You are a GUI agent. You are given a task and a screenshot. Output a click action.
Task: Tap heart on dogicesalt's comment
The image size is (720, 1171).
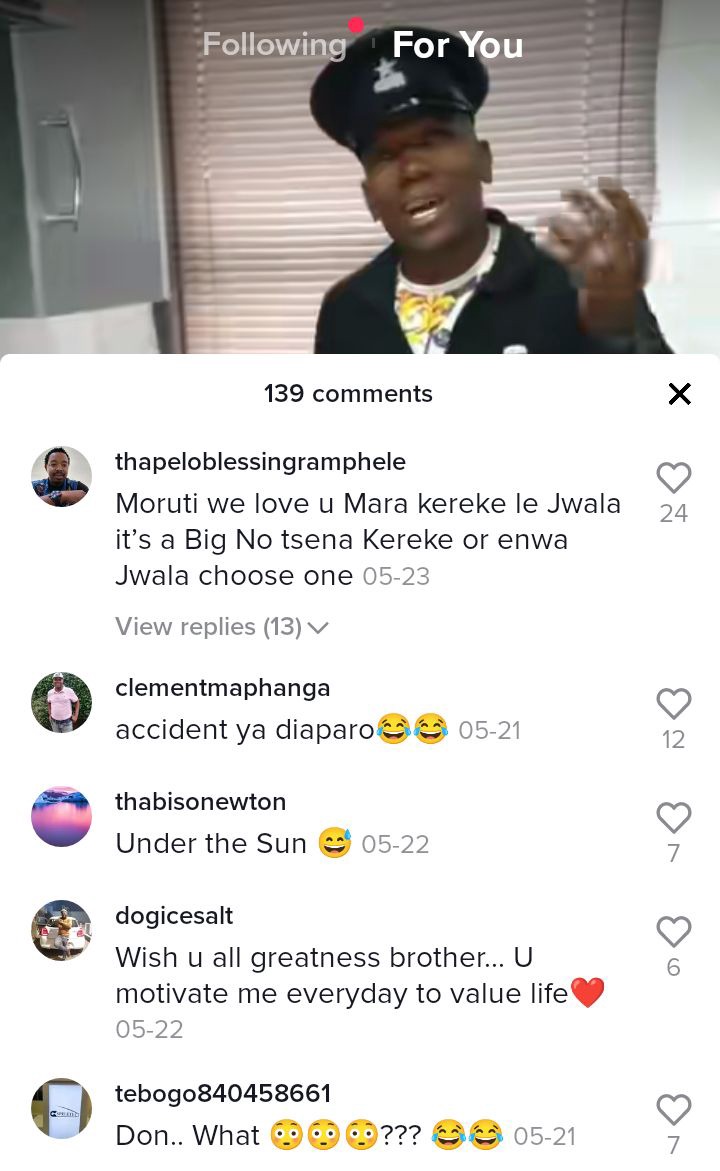click(673, 931)
